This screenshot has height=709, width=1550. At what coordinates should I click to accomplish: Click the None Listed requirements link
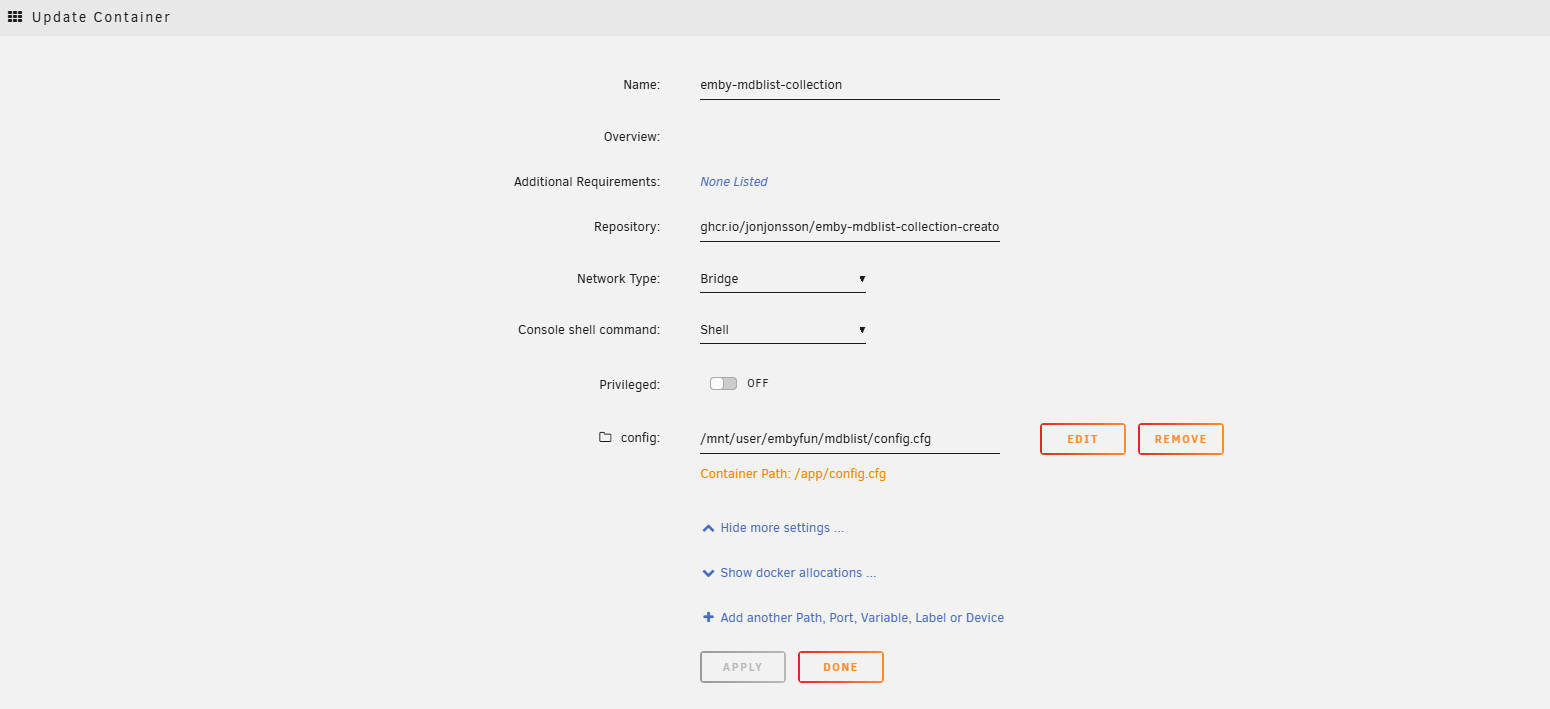tap(733, 182)
